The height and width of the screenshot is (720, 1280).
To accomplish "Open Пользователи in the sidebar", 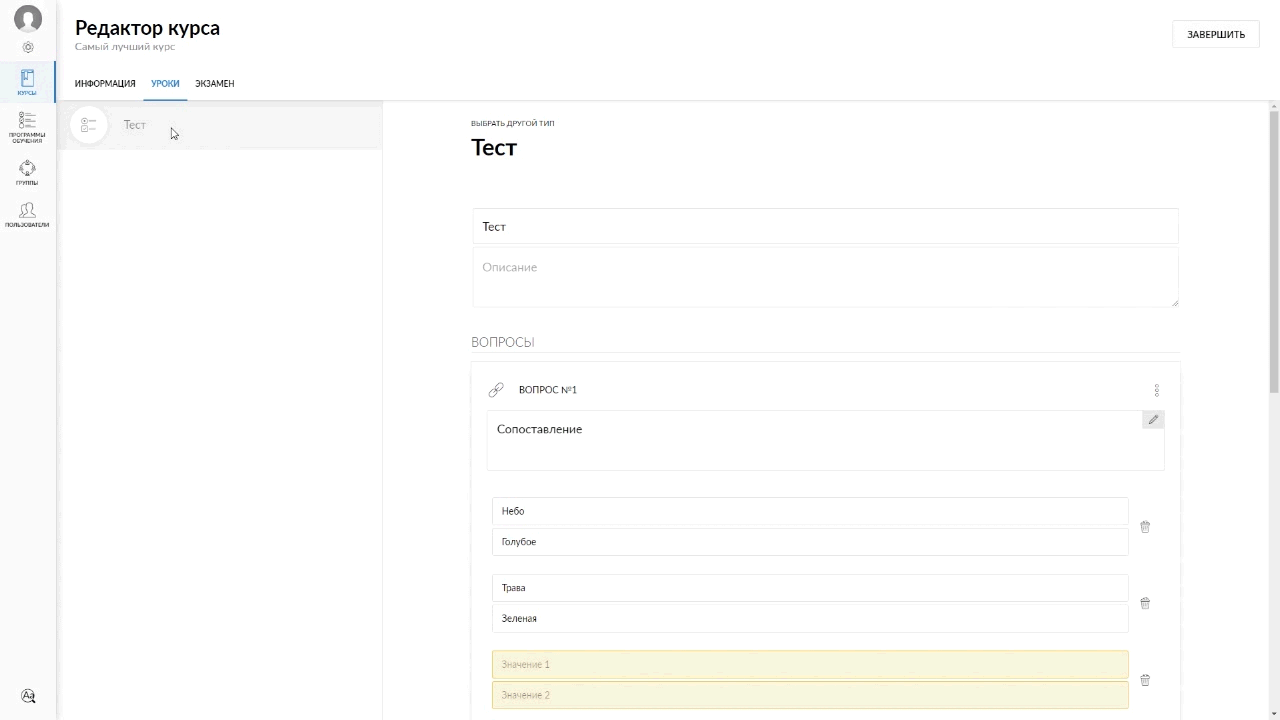I will [x=27, y=215].
